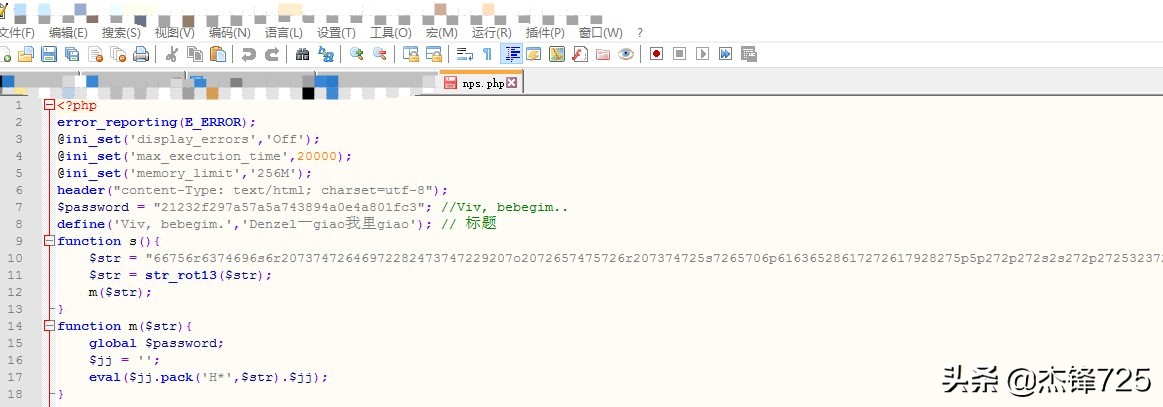This screenshot has height=407, width=1163.
Task: Click the 标题 comment on line 8
Action: (x=481, y=224)
